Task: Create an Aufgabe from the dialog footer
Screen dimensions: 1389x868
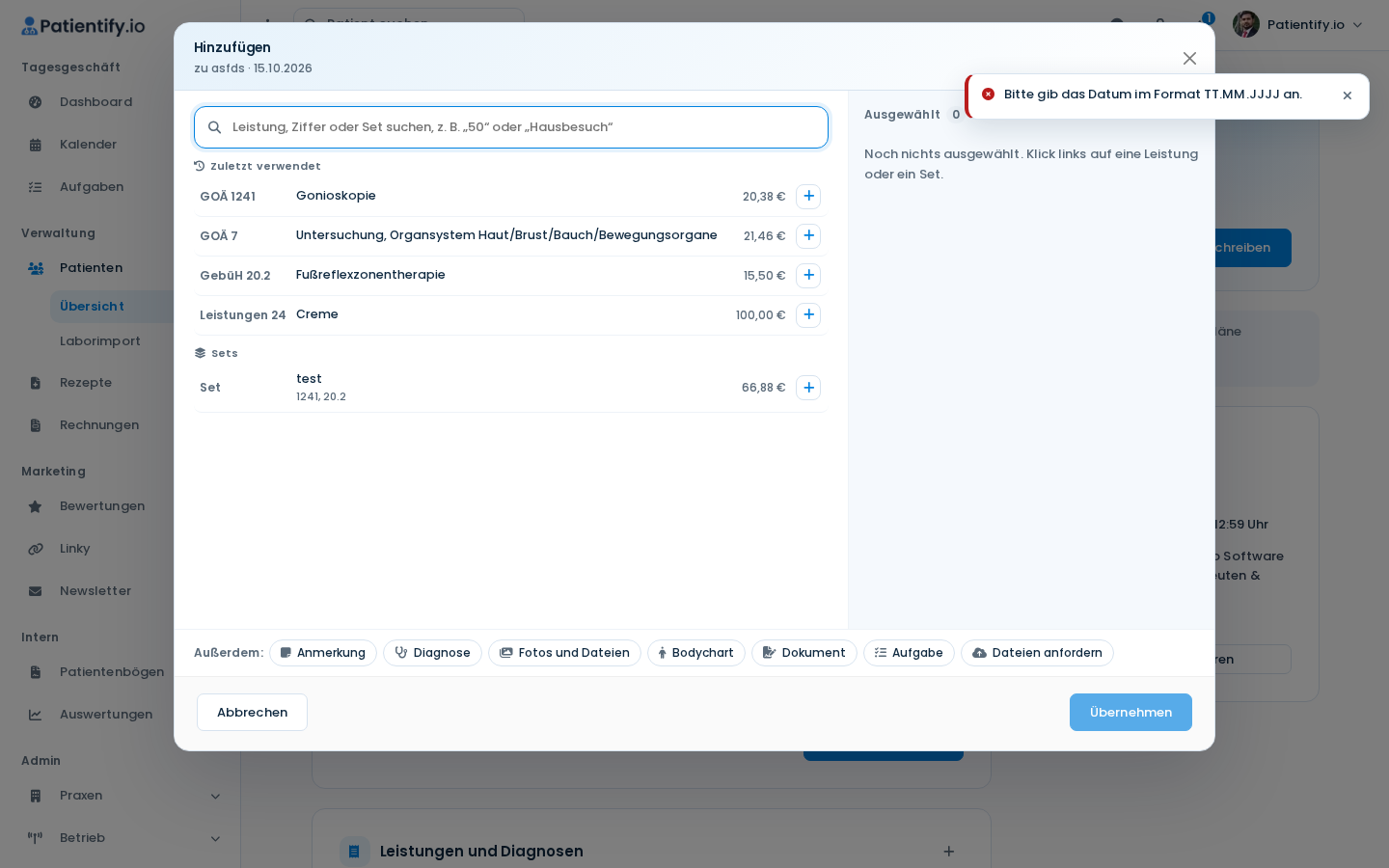Action: pos(909,653)
